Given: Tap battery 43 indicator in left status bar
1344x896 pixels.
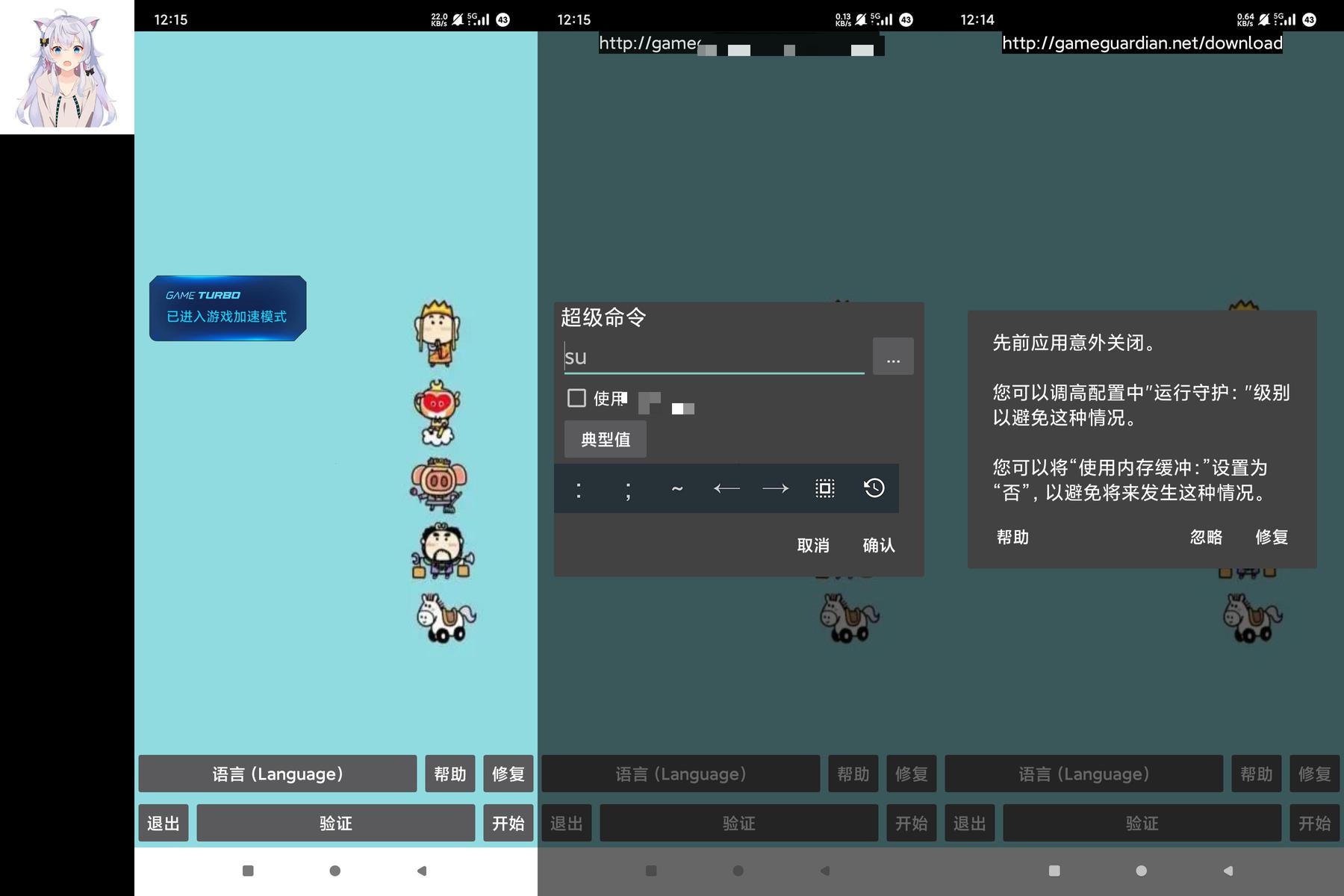Looking at the screenshot, I should [x=503, y=19].
